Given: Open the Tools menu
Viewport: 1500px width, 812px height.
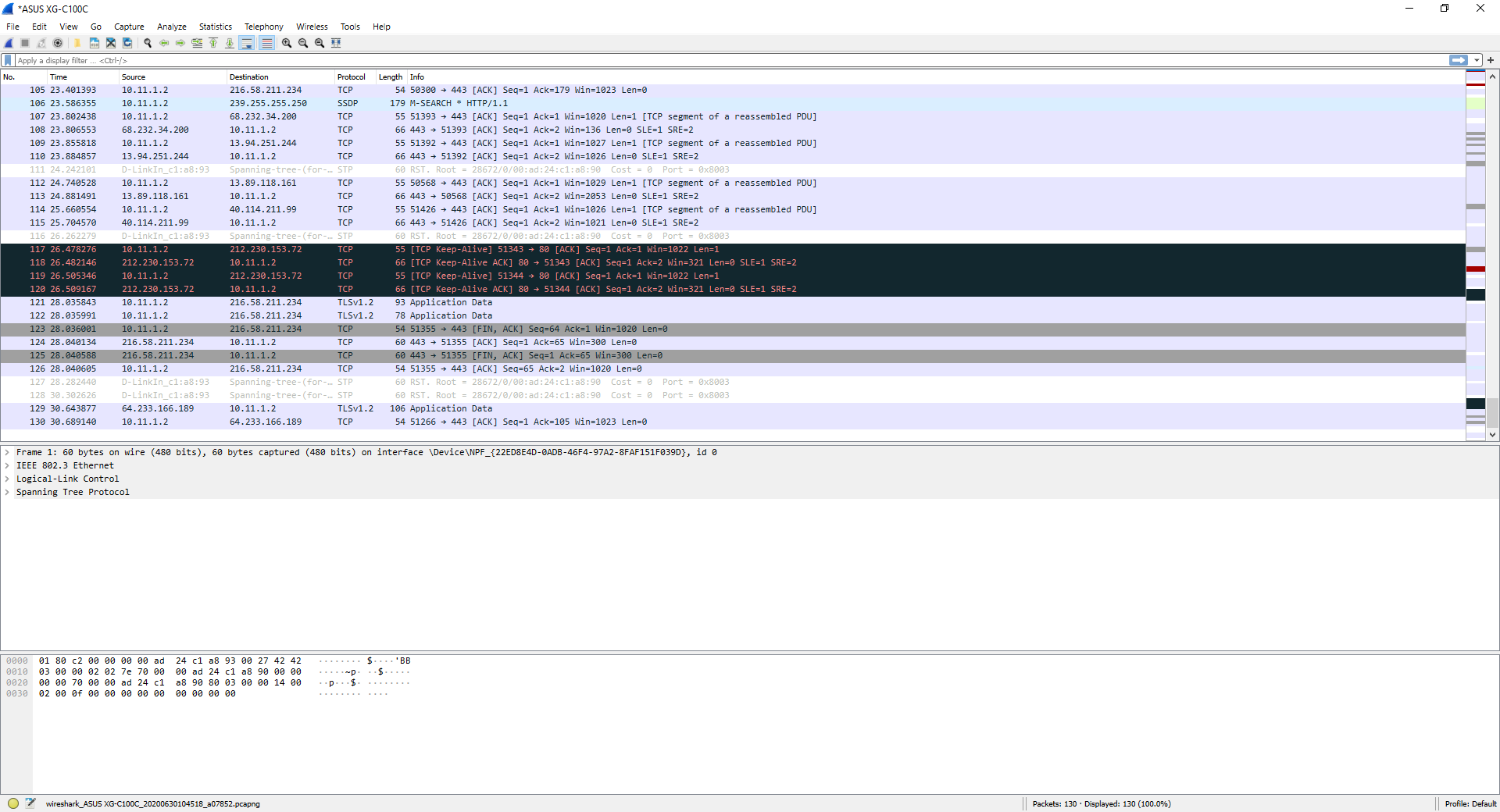Looking at the screenshot, I should pyautogui.click(x=350, y=27).
